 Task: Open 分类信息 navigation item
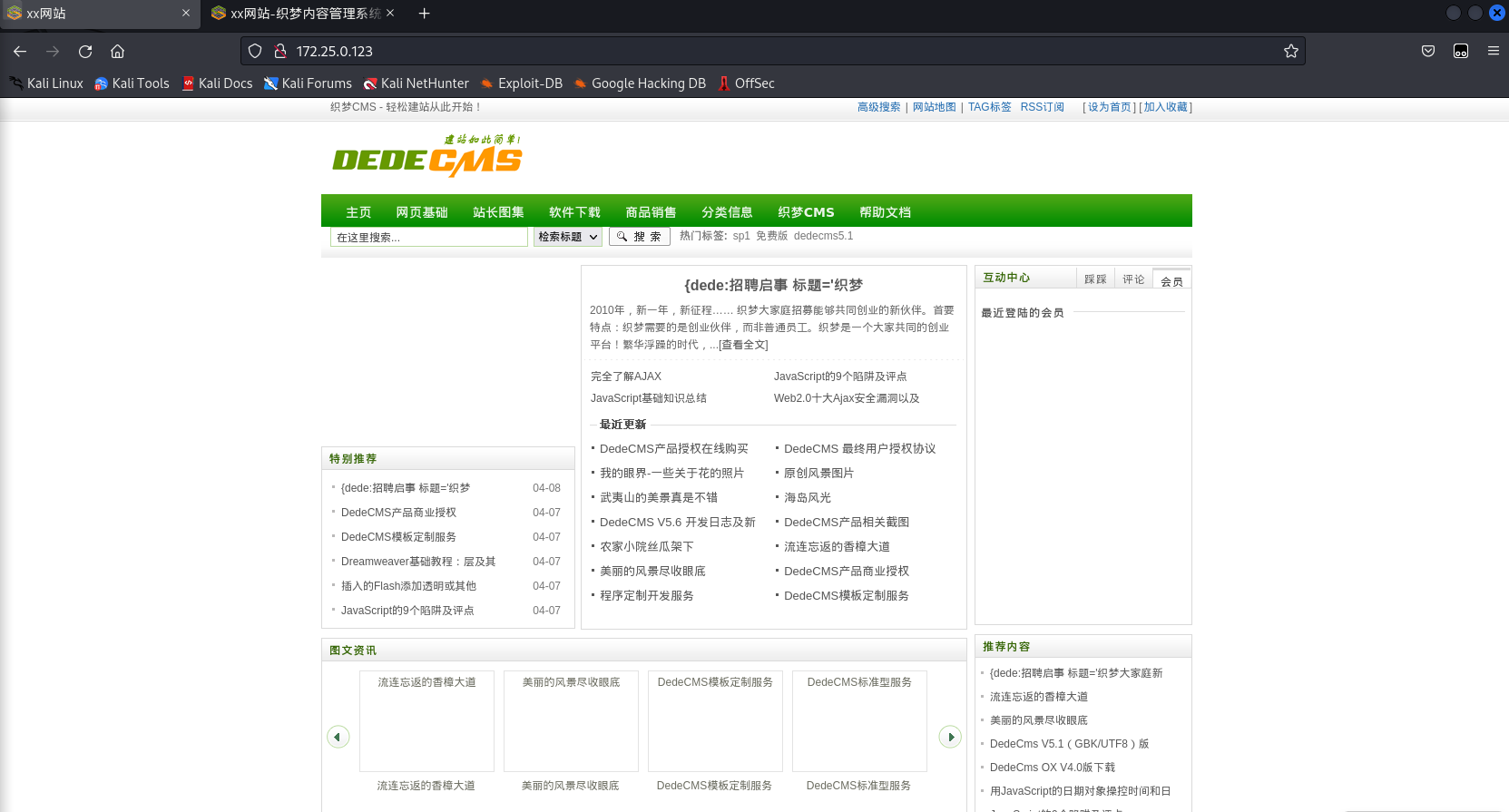(727, 212)
